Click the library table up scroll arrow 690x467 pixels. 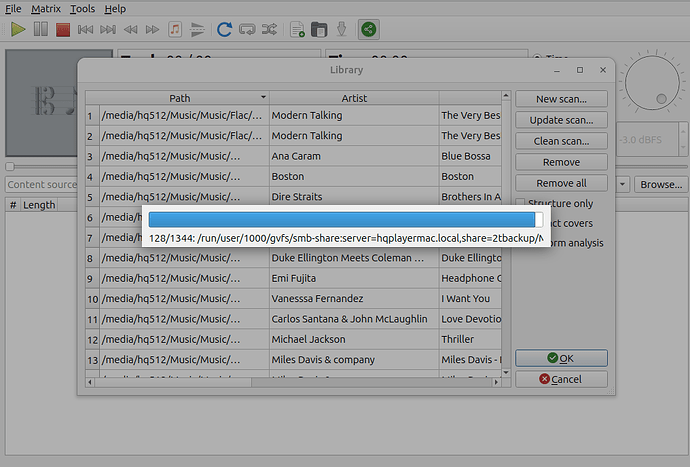pos(506,96)
